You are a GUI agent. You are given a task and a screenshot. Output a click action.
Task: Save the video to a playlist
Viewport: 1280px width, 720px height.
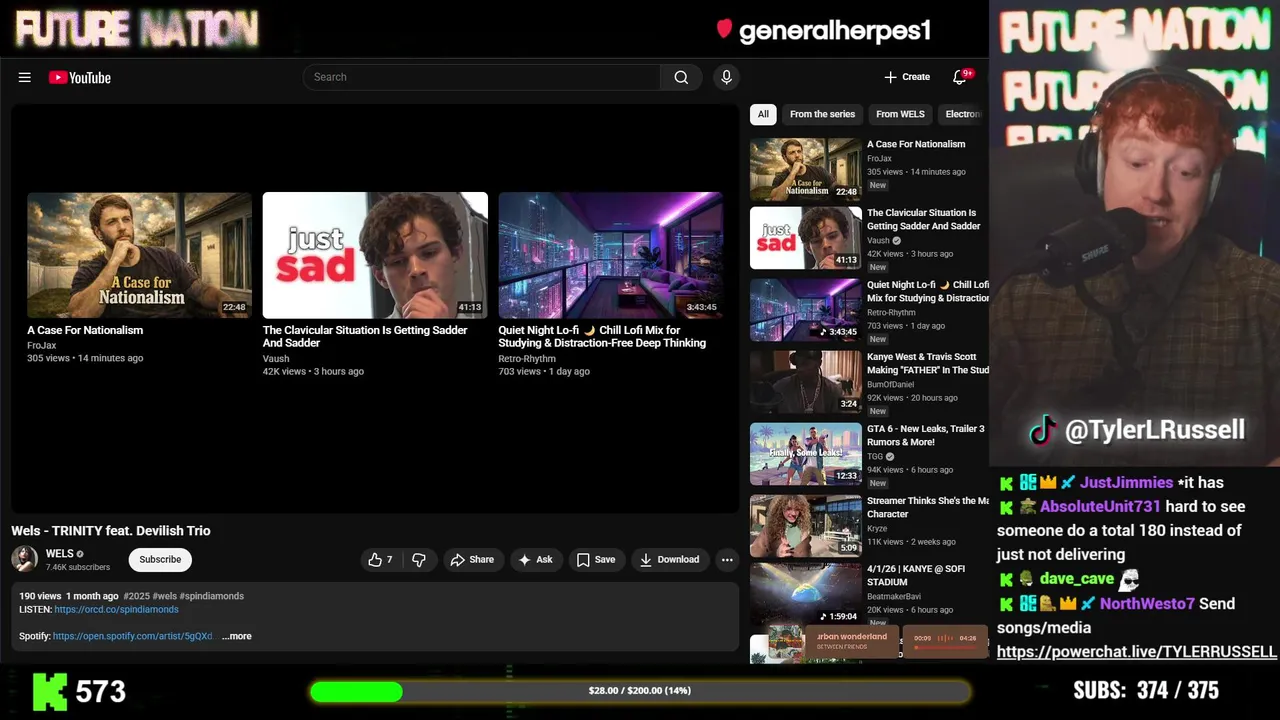pyautogui.click(x=595, y=559)
